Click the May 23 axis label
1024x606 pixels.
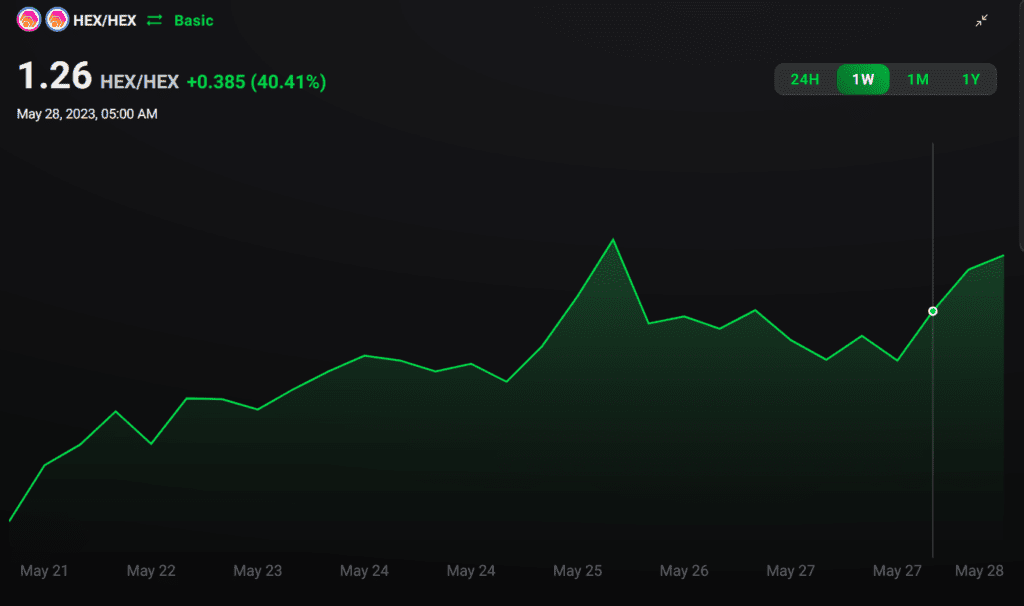click(257, 571)
